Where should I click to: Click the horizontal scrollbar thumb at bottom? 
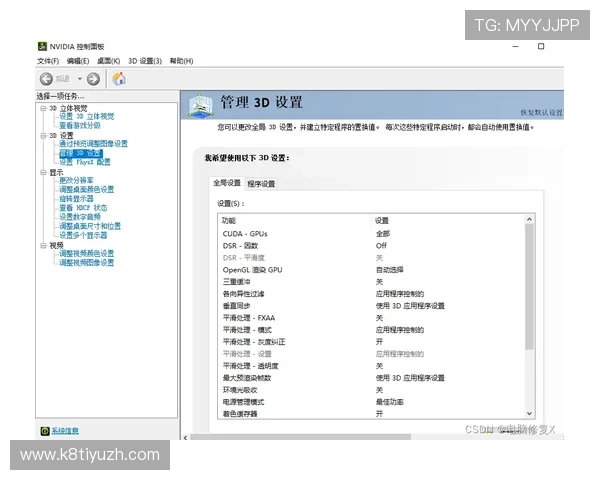(x=301, y=438)
